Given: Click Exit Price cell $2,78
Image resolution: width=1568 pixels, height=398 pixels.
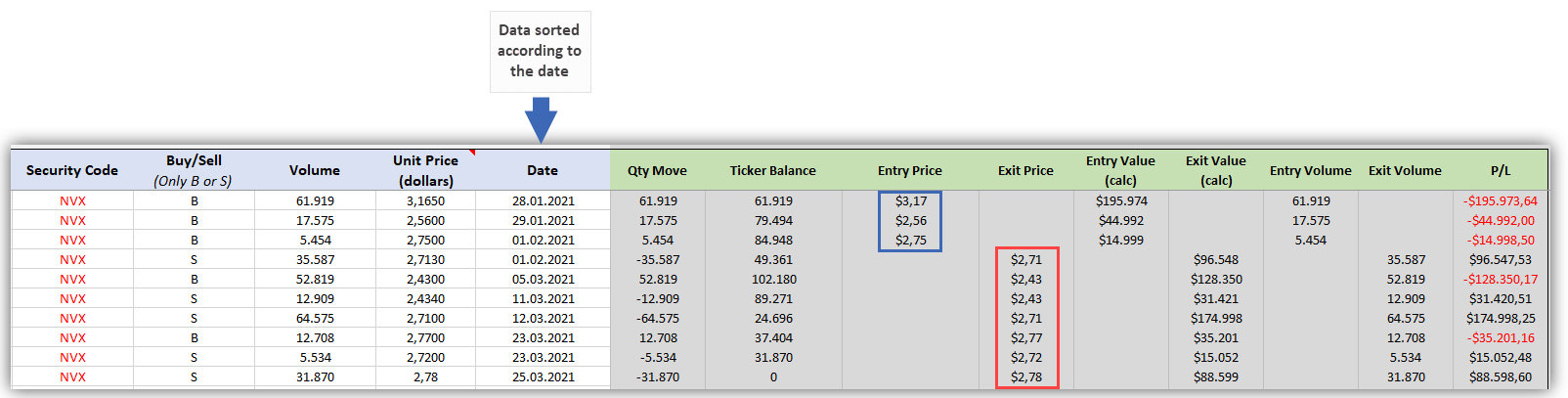Looking at the screenshot, I should pos(1026,377).
